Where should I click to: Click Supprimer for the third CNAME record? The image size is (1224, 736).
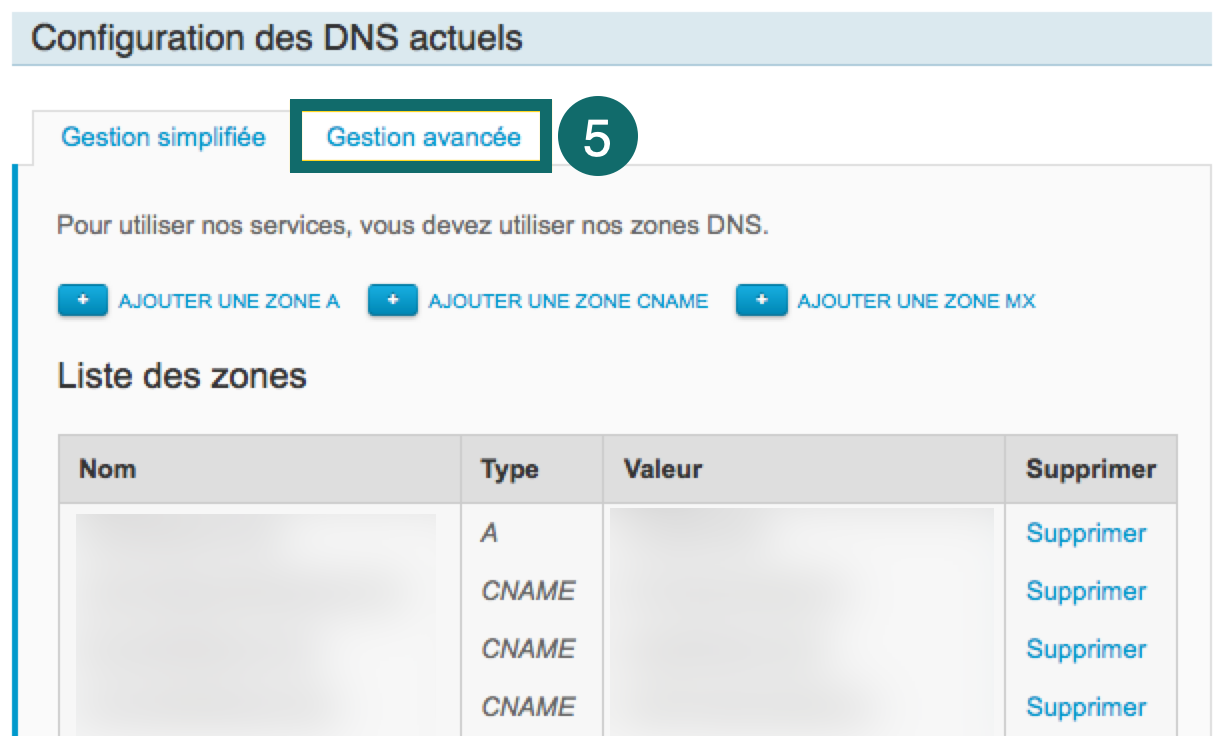1086,707
